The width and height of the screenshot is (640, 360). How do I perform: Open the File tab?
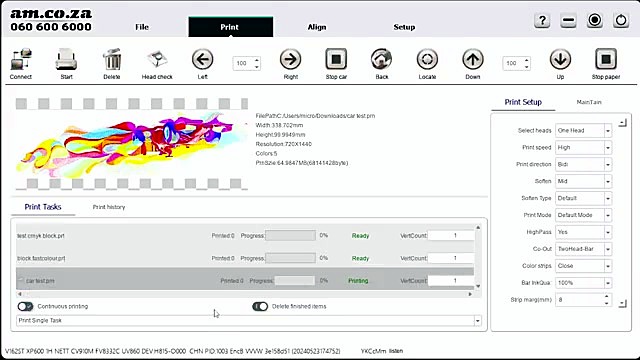click(x=142, y=27)
